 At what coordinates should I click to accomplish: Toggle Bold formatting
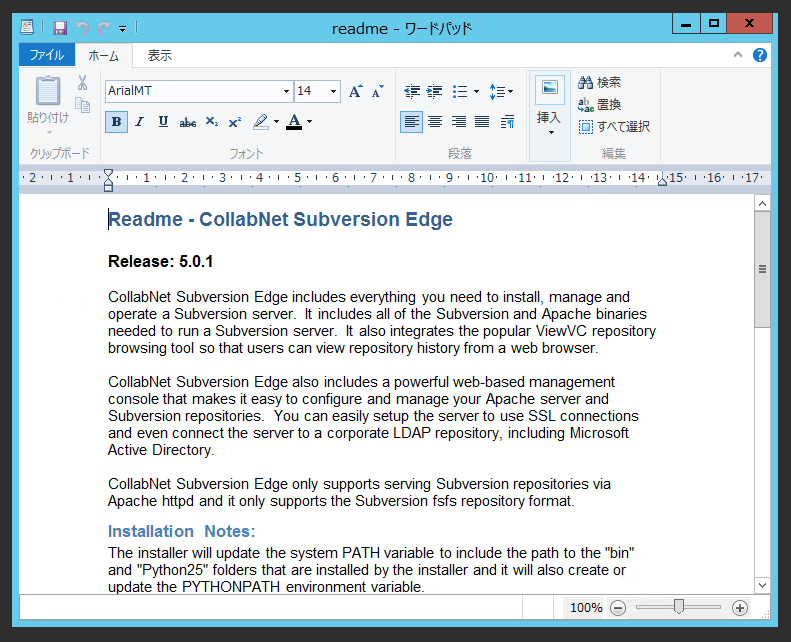click(x=117, y=122)
